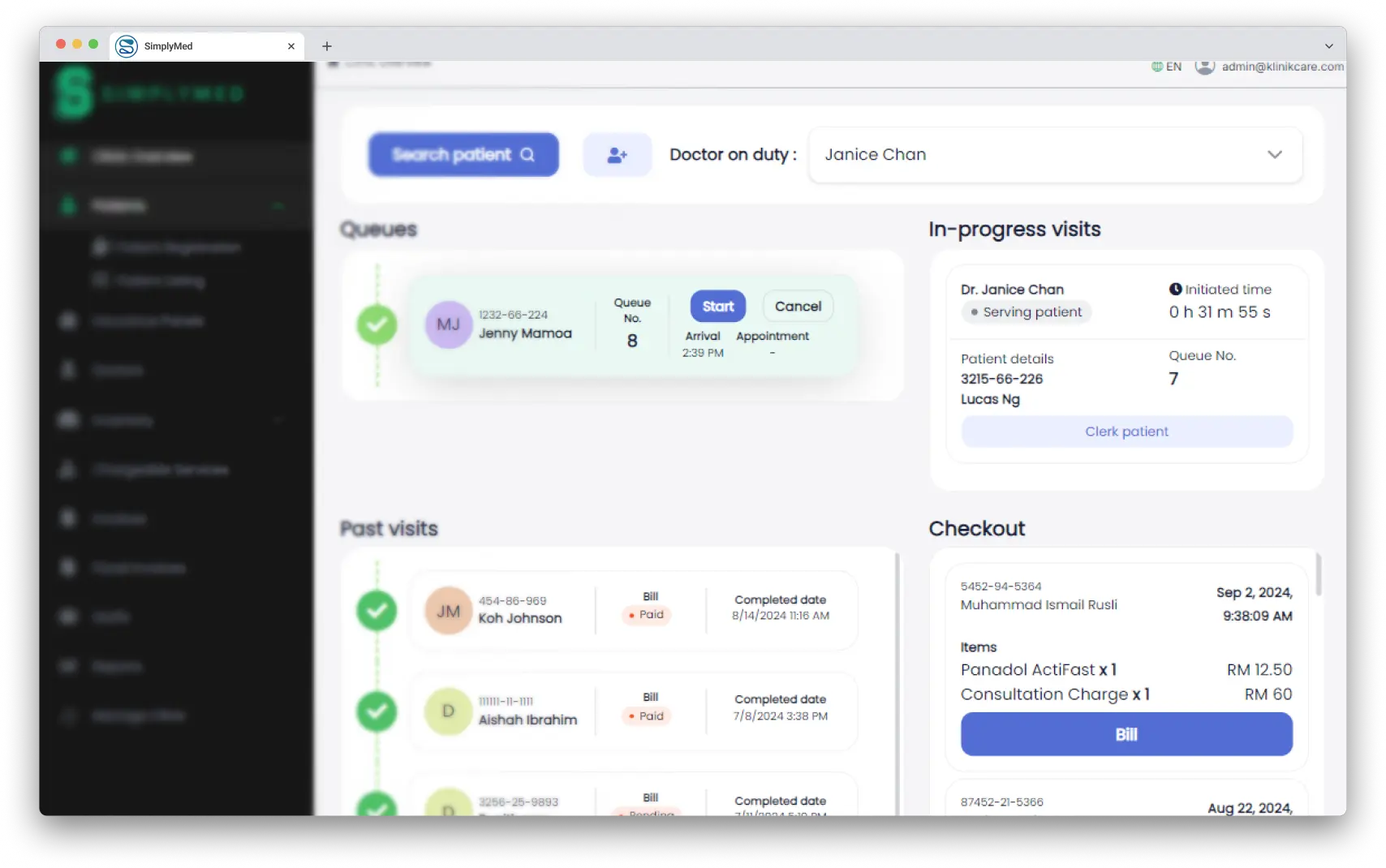Click the green check icon beside Koh Johnson
This screenshot has height=868, width=1386.
click(x=377, y=611)
